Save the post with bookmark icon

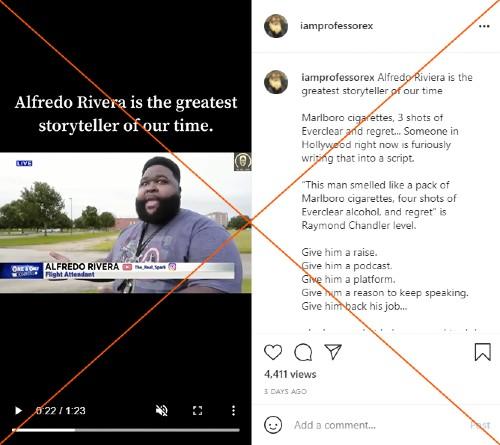coord(482,352)
